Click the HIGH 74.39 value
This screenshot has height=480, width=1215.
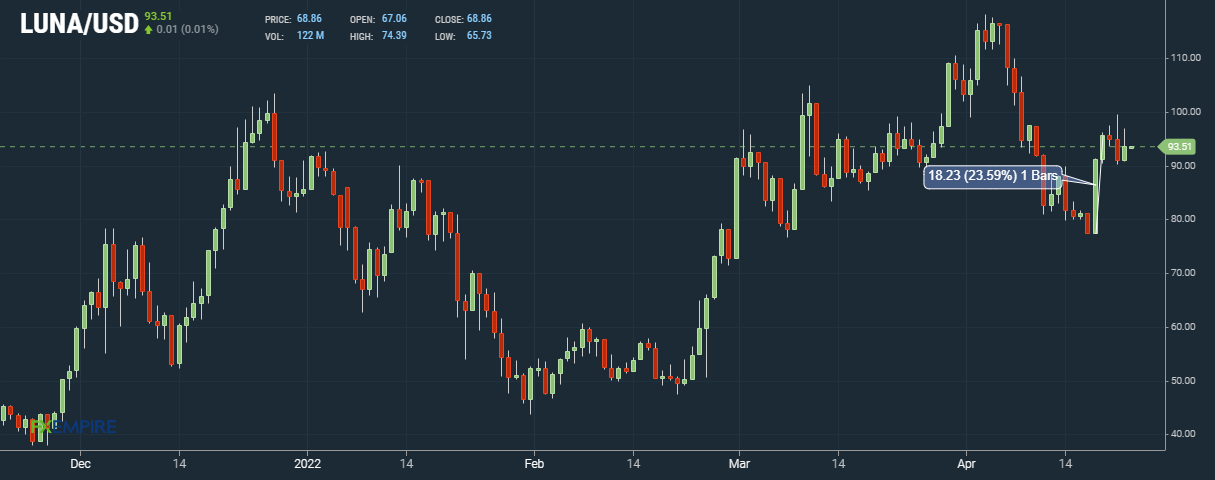[397, 36]
